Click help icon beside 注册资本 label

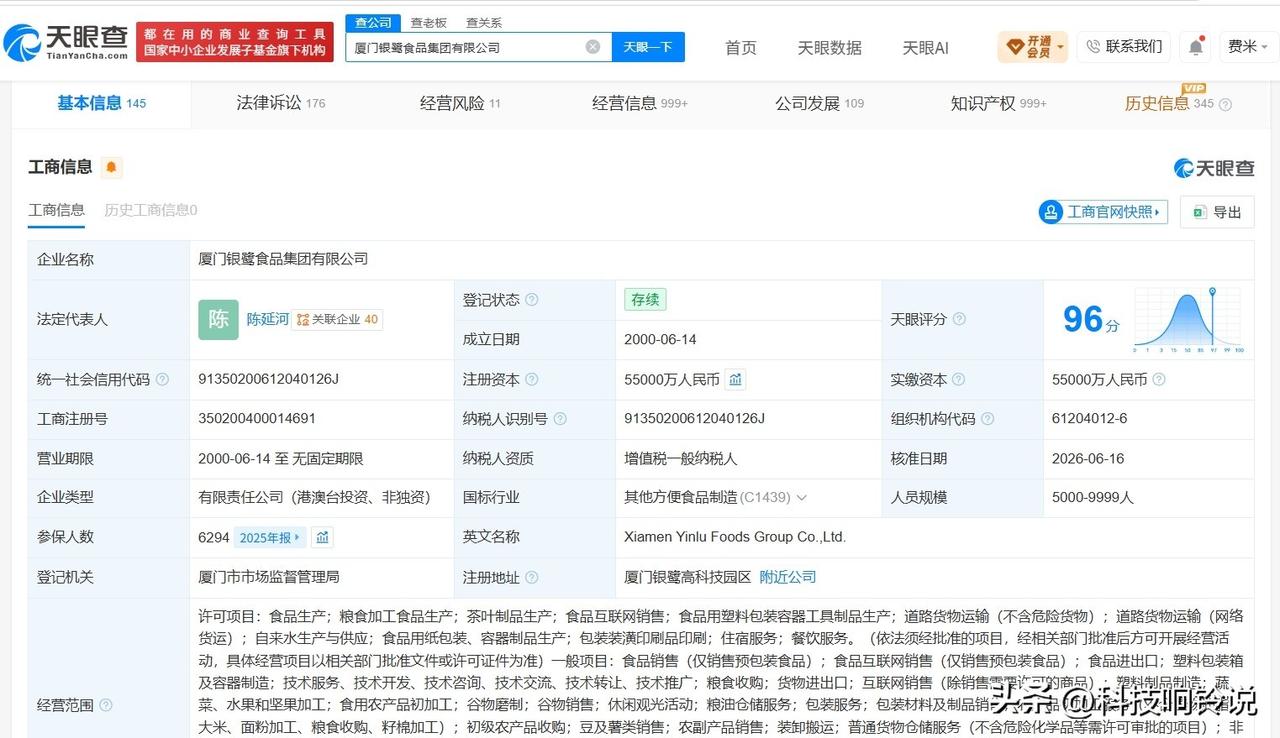click(x=532, y=380)
